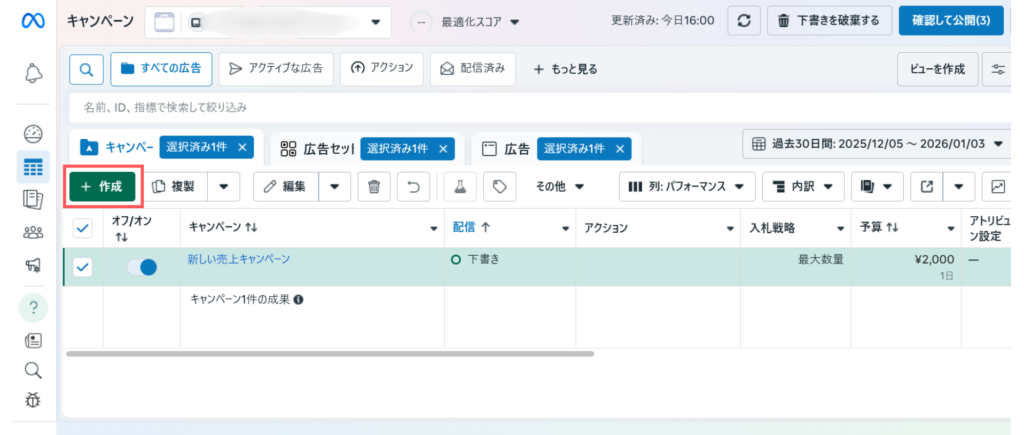The width and height of the screenshot is (1024, 435).
Task: Open the キャンペーン column header dropdown
Action: (x=434, y=229)
